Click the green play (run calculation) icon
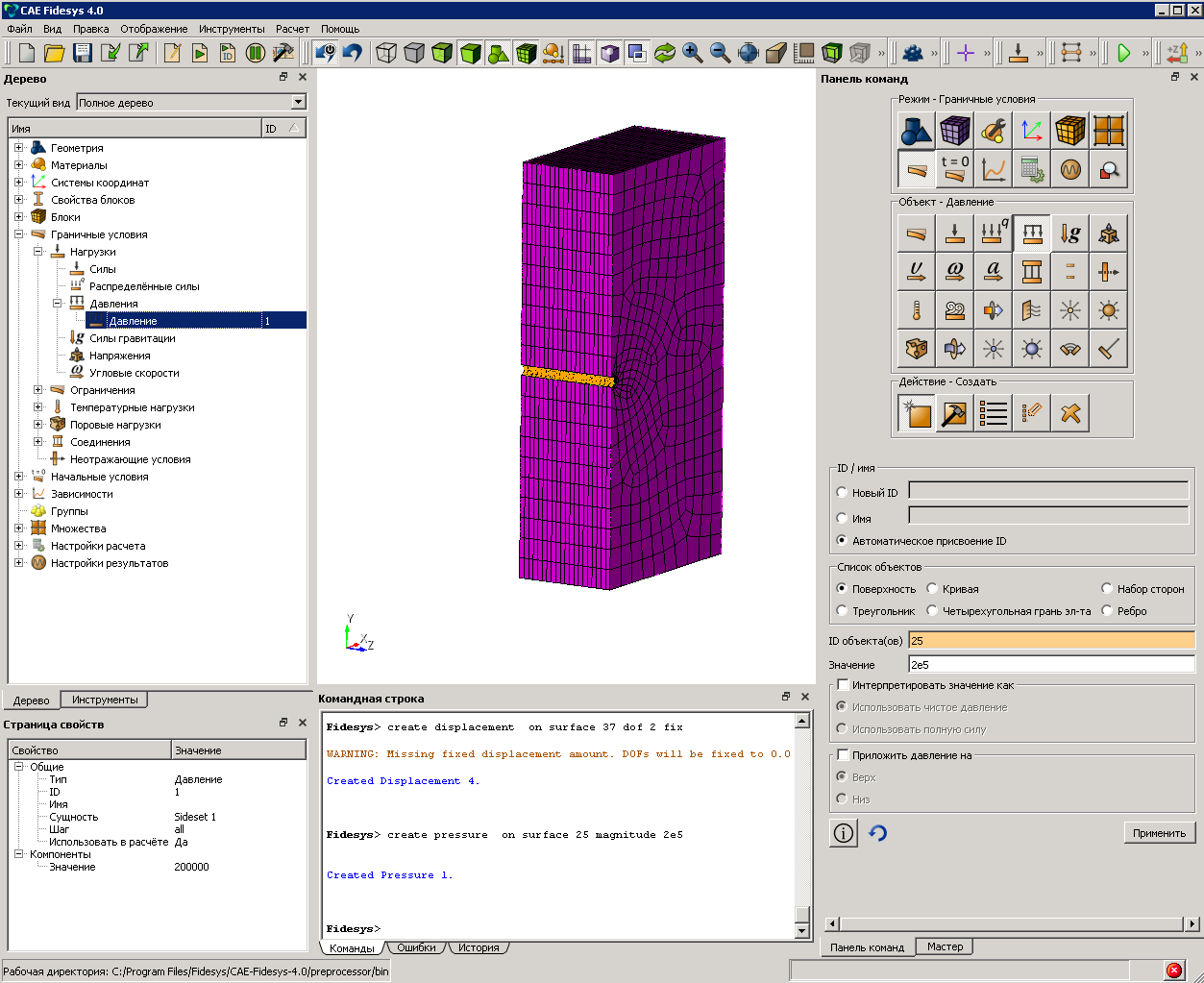 point(1123,53)
